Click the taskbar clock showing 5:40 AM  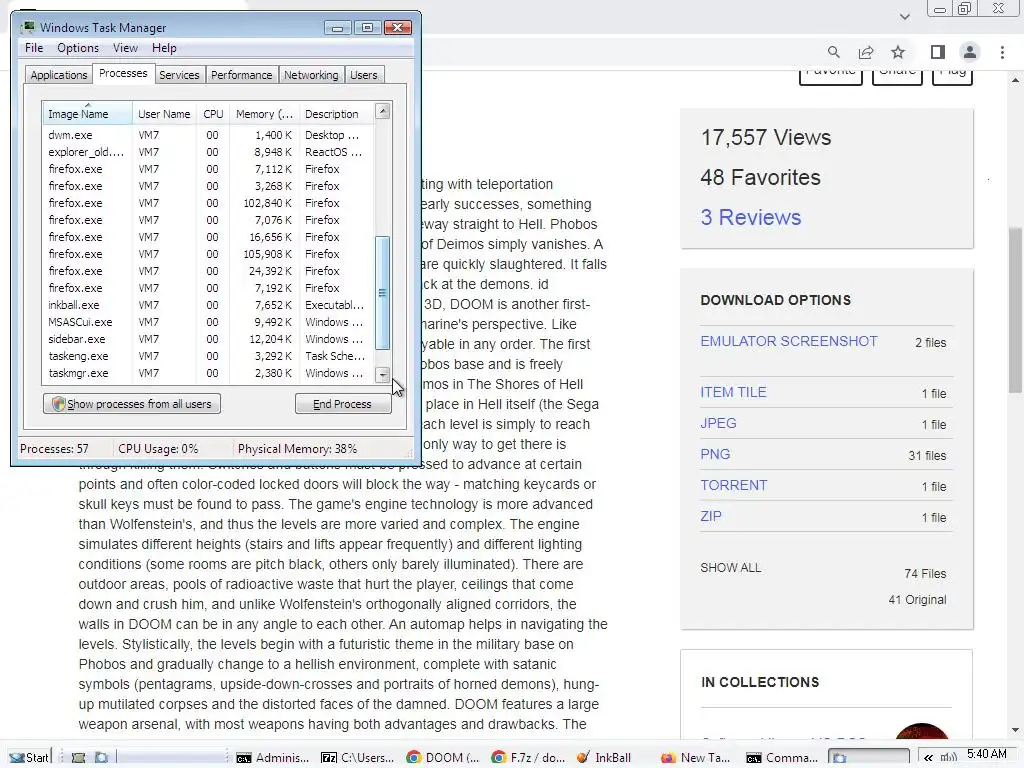[987, 754]
